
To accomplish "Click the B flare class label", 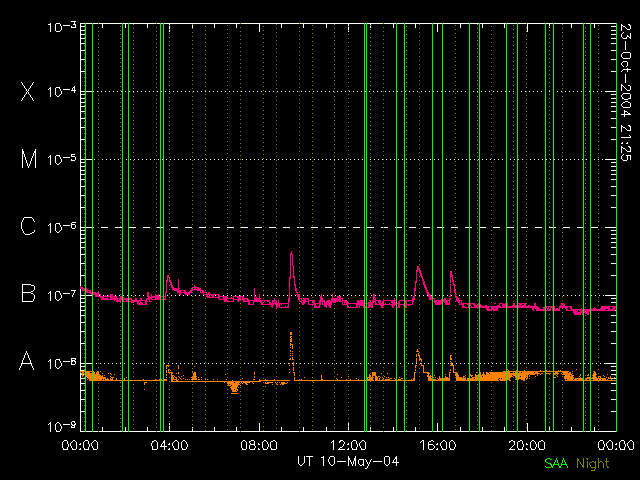I will pyautogui.click(x=28, y=293).
